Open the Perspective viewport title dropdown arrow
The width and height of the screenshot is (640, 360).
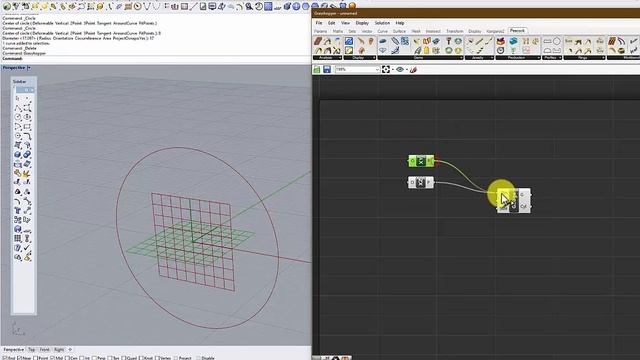pos(29,68)
